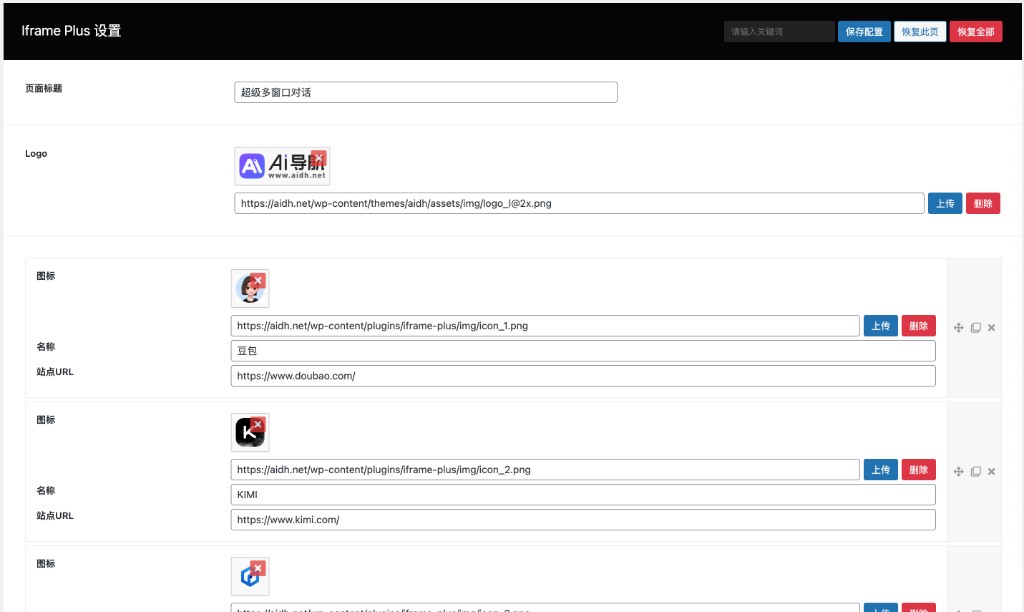
Task: Focus the keyword search box in header
Action: pos(778,32)
